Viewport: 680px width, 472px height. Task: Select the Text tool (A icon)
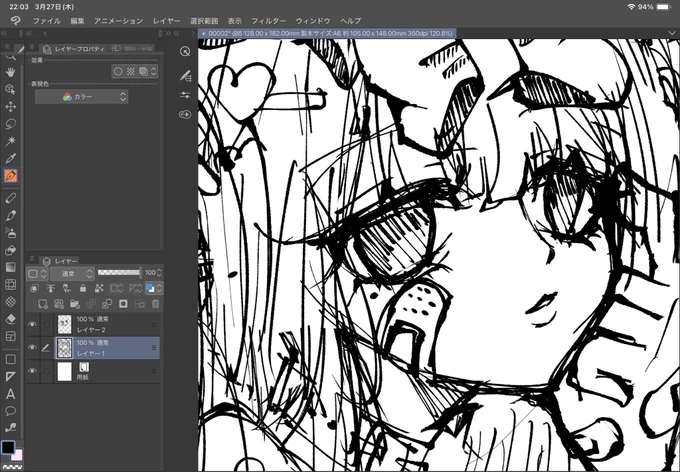10,394
